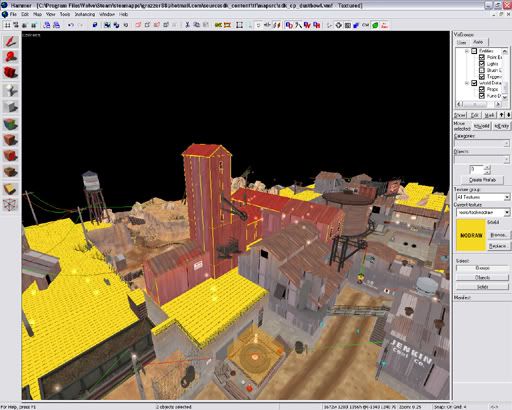Click the crosshair center-views toolbar icon
512x410 pixels.
click(339, 25)
